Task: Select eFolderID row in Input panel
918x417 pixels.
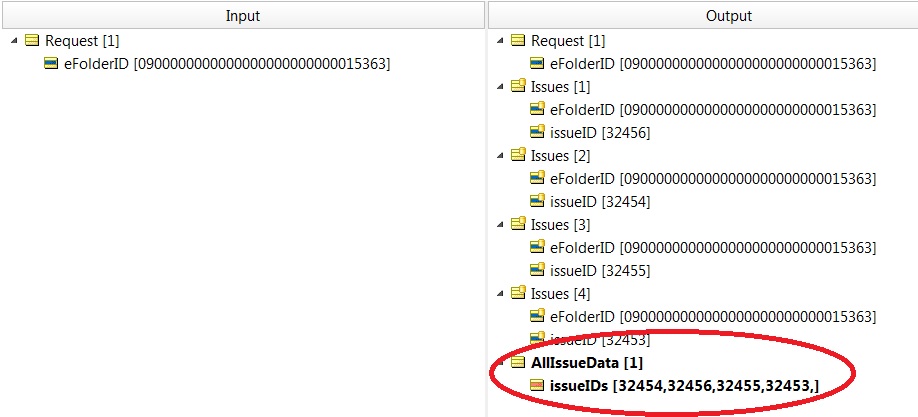Action: click(x=227, y=64)
